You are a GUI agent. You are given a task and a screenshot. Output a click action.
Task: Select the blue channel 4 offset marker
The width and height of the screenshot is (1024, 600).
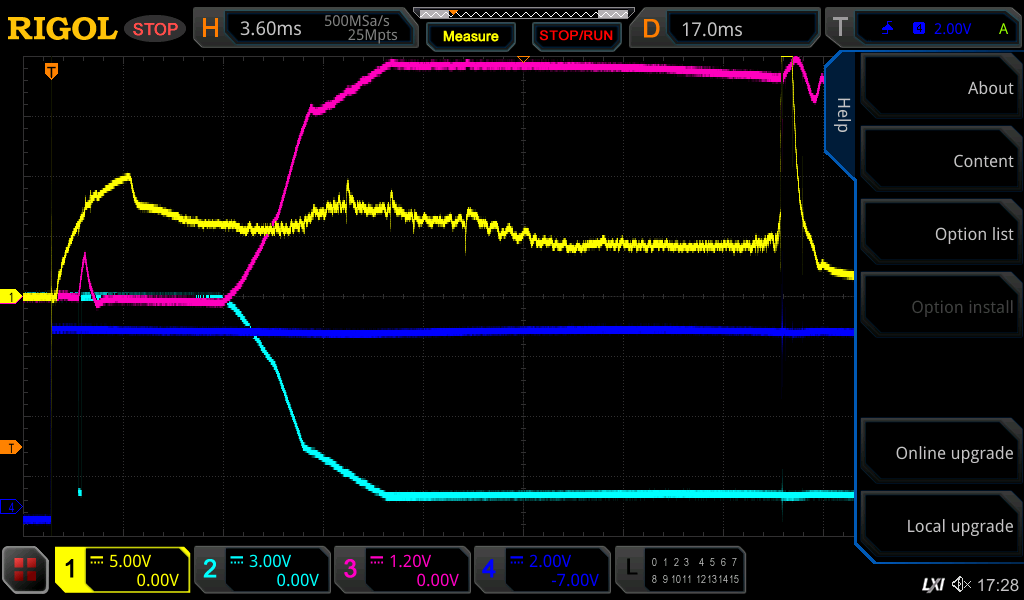12,507
